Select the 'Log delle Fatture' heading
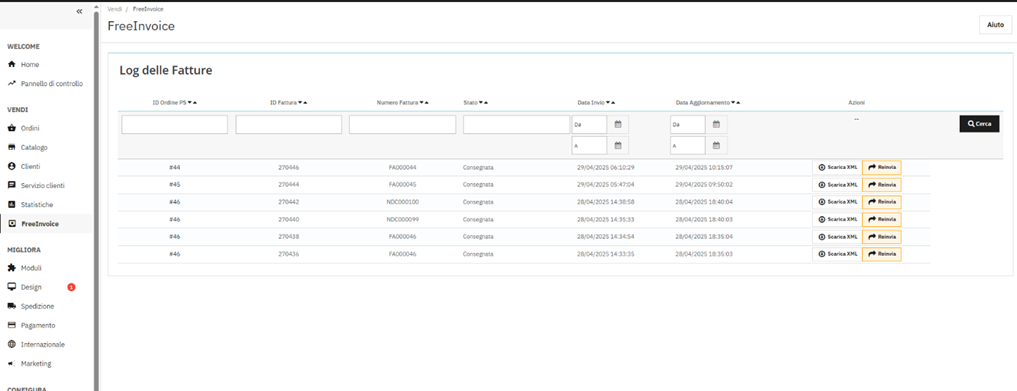 coord(166,71)
